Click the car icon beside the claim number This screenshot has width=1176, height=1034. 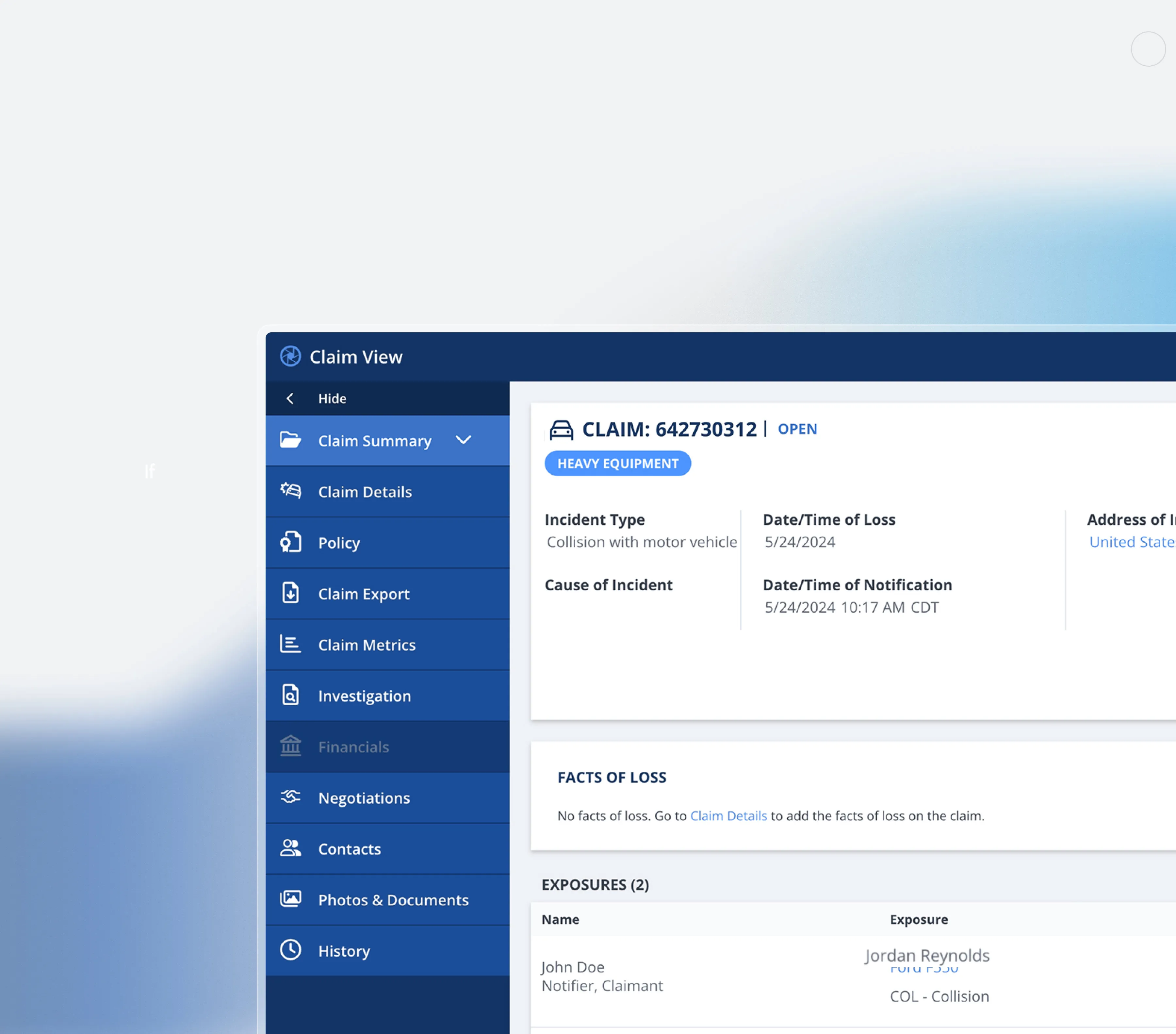tap(561, 430)
